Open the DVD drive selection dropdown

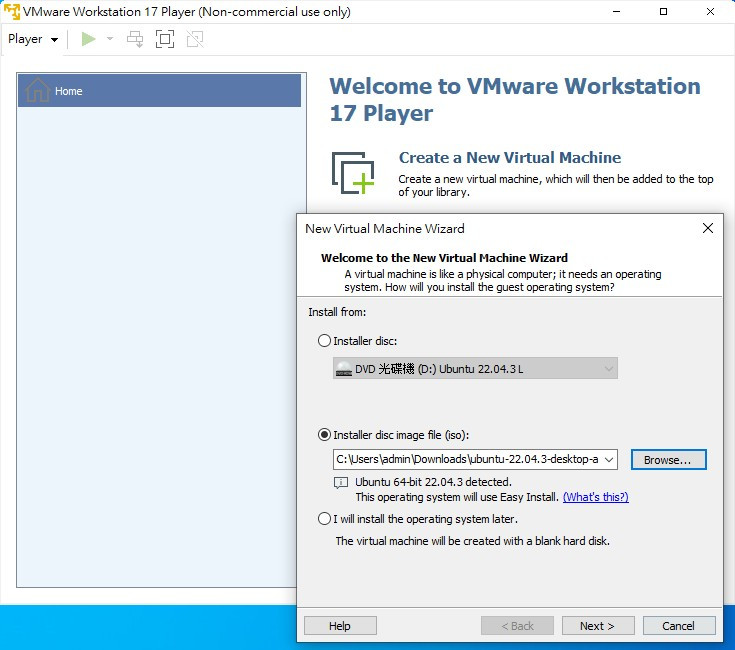click(475, 369)
